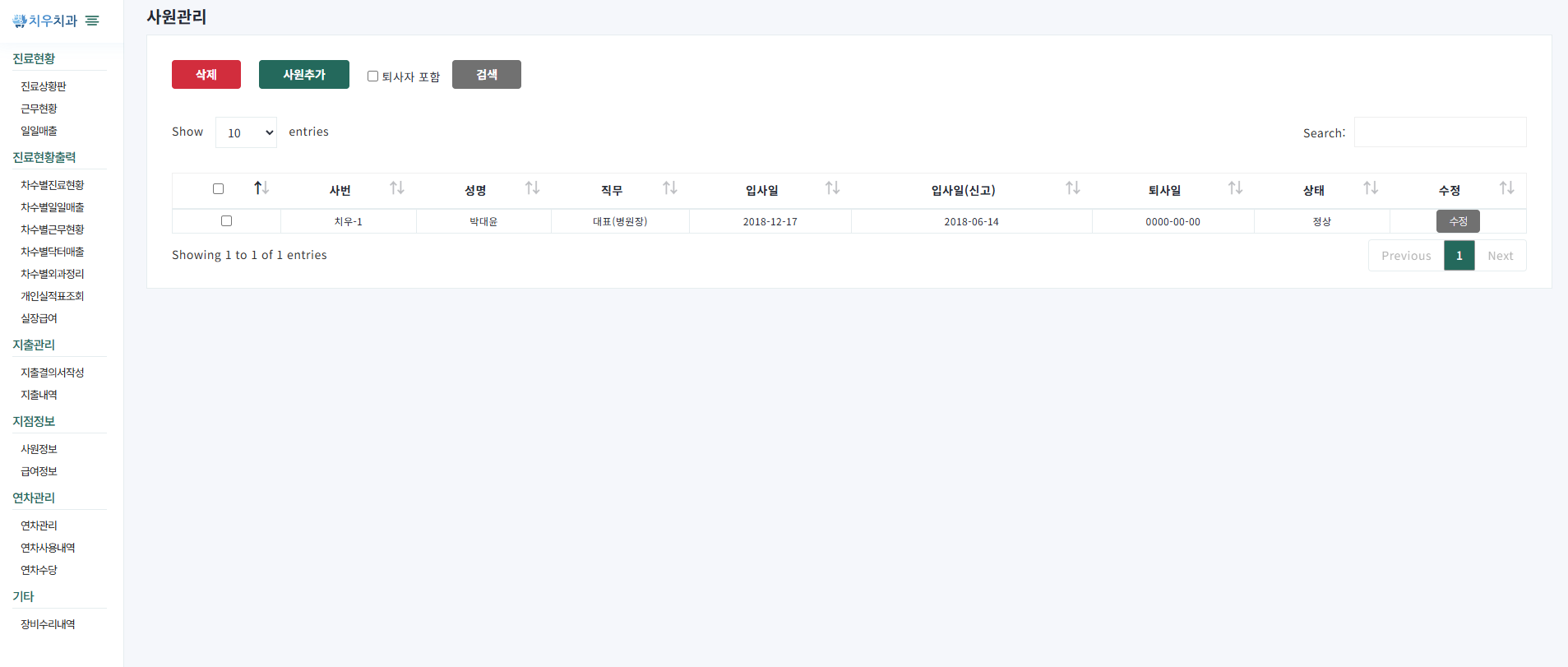Click the 치우치과 logo icon
The height and width of the screenshot is (667, 1568).
point(20,21)
